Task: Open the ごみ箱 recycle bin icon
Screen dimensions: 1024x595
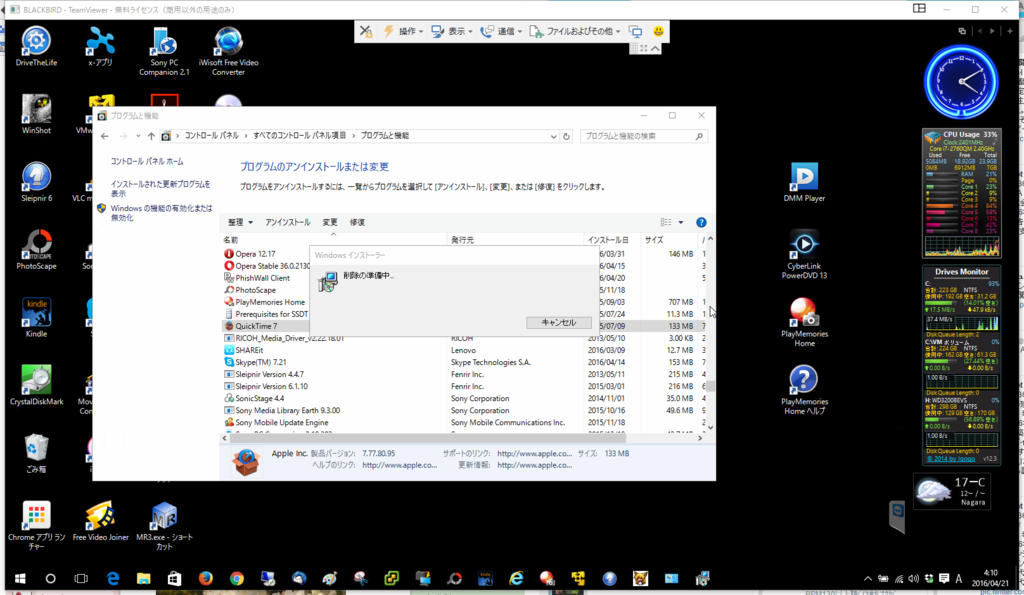Action: [36, 454]
